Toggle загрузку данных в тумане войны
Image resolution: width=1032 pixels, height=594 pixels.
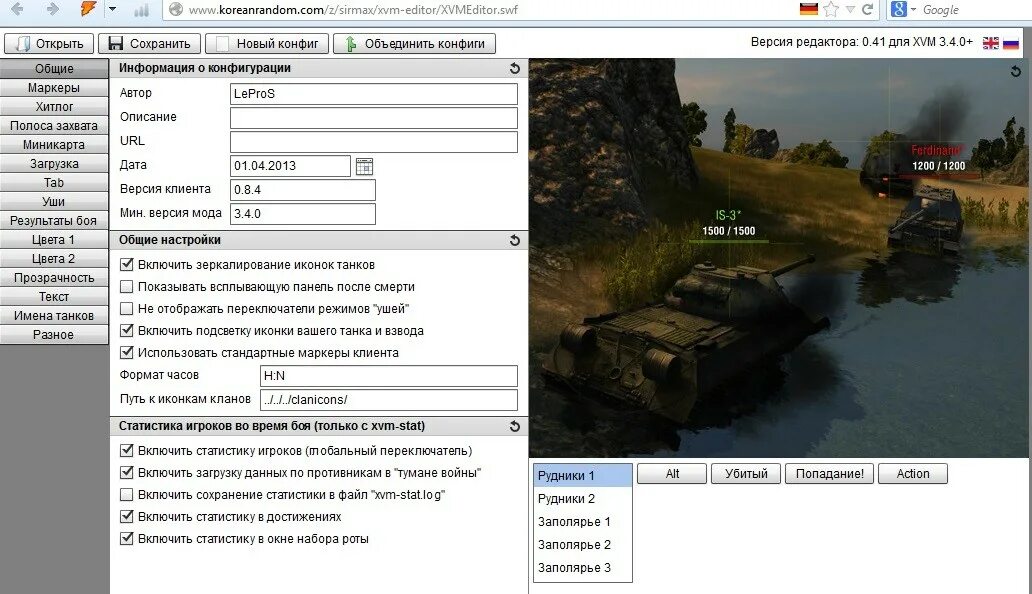[x=126, y=472]
